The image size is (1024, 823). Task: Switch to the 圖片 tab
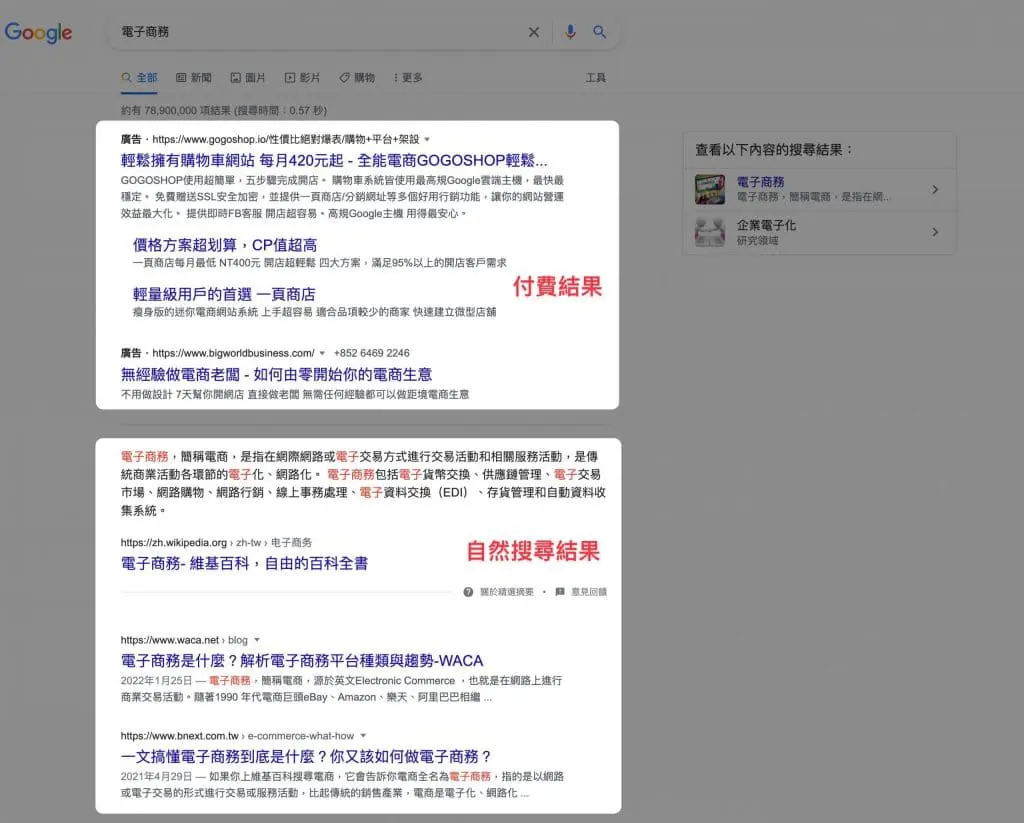coord(248,78)
